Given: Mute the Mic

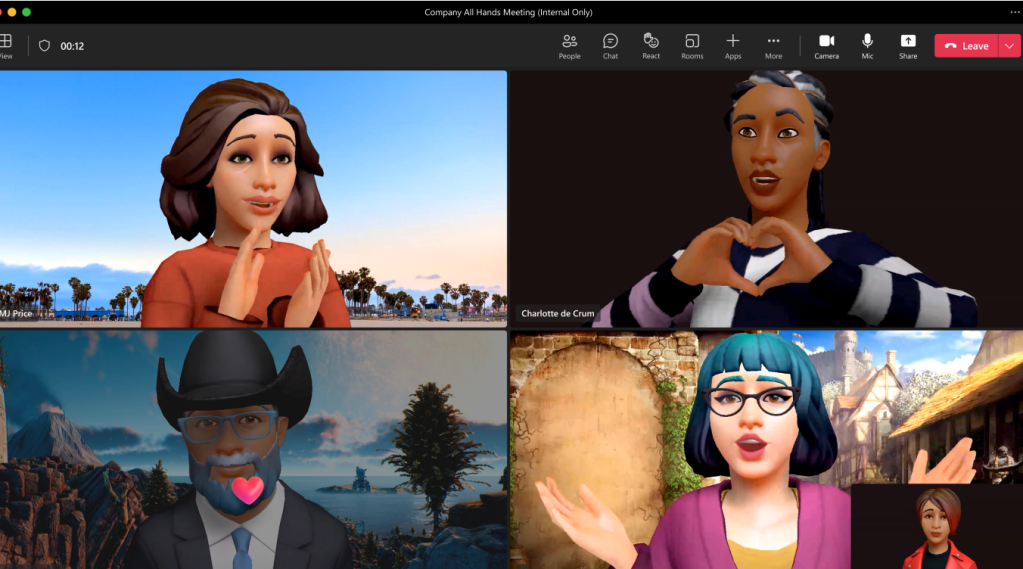Looking at the screenshot, I should coord(867,45).
